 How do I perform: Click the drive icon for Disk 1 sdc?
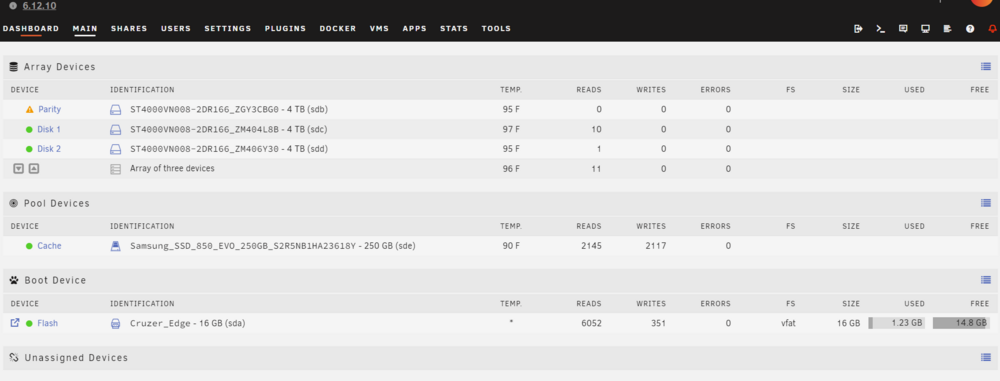[115, 130]
